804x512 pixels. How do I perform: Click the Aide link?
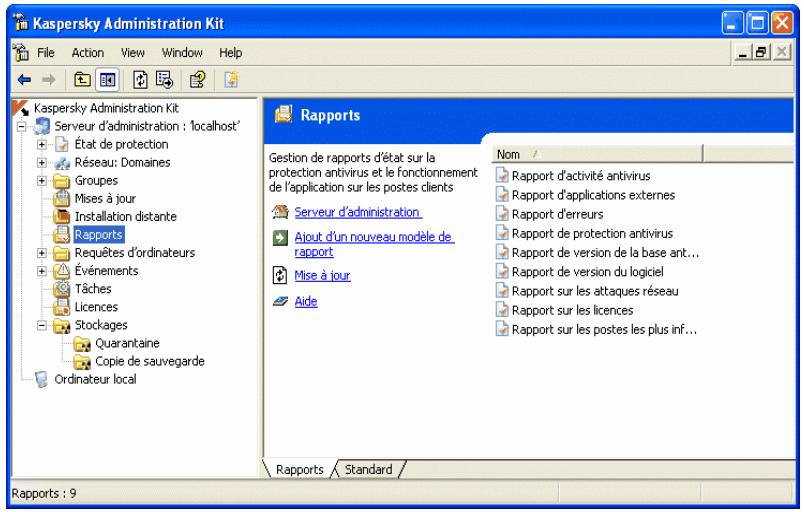[306, 301]
